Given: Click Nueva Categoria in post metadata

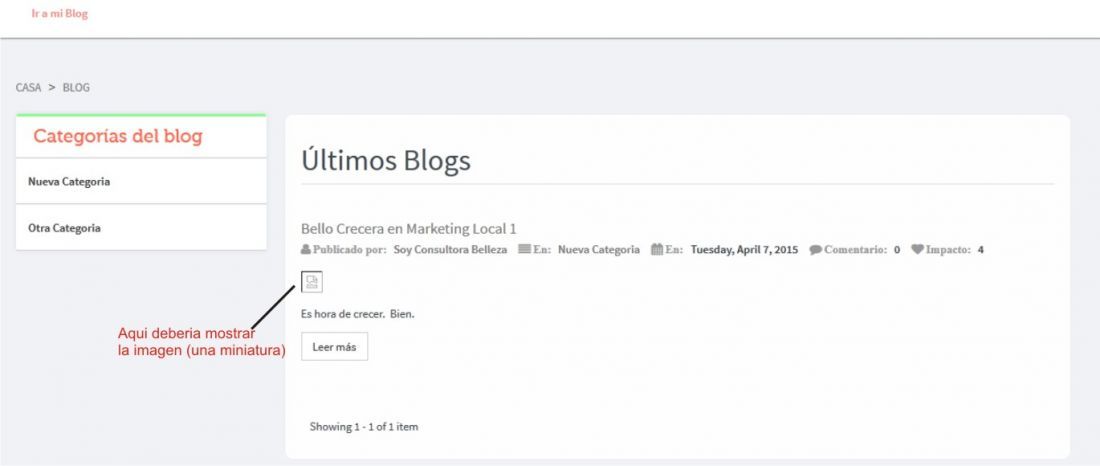Looking at the screenshot, I should (x=599, y=249).
